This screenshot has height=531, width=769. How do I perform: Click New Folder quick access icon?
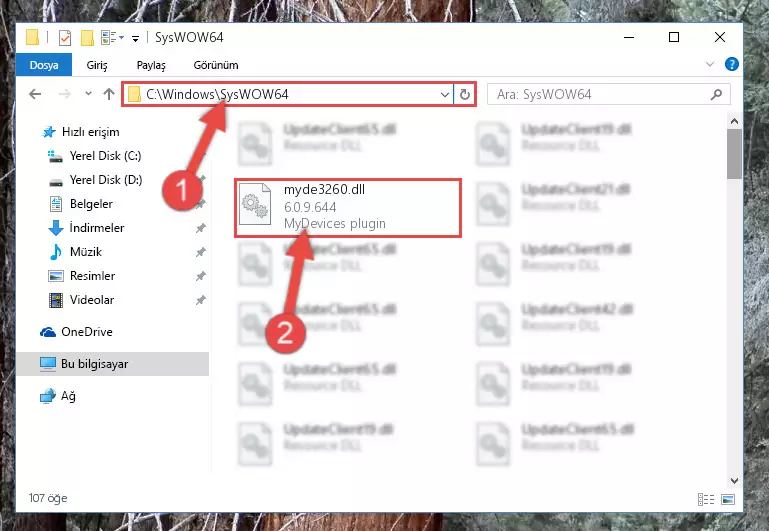coord(87,38)
